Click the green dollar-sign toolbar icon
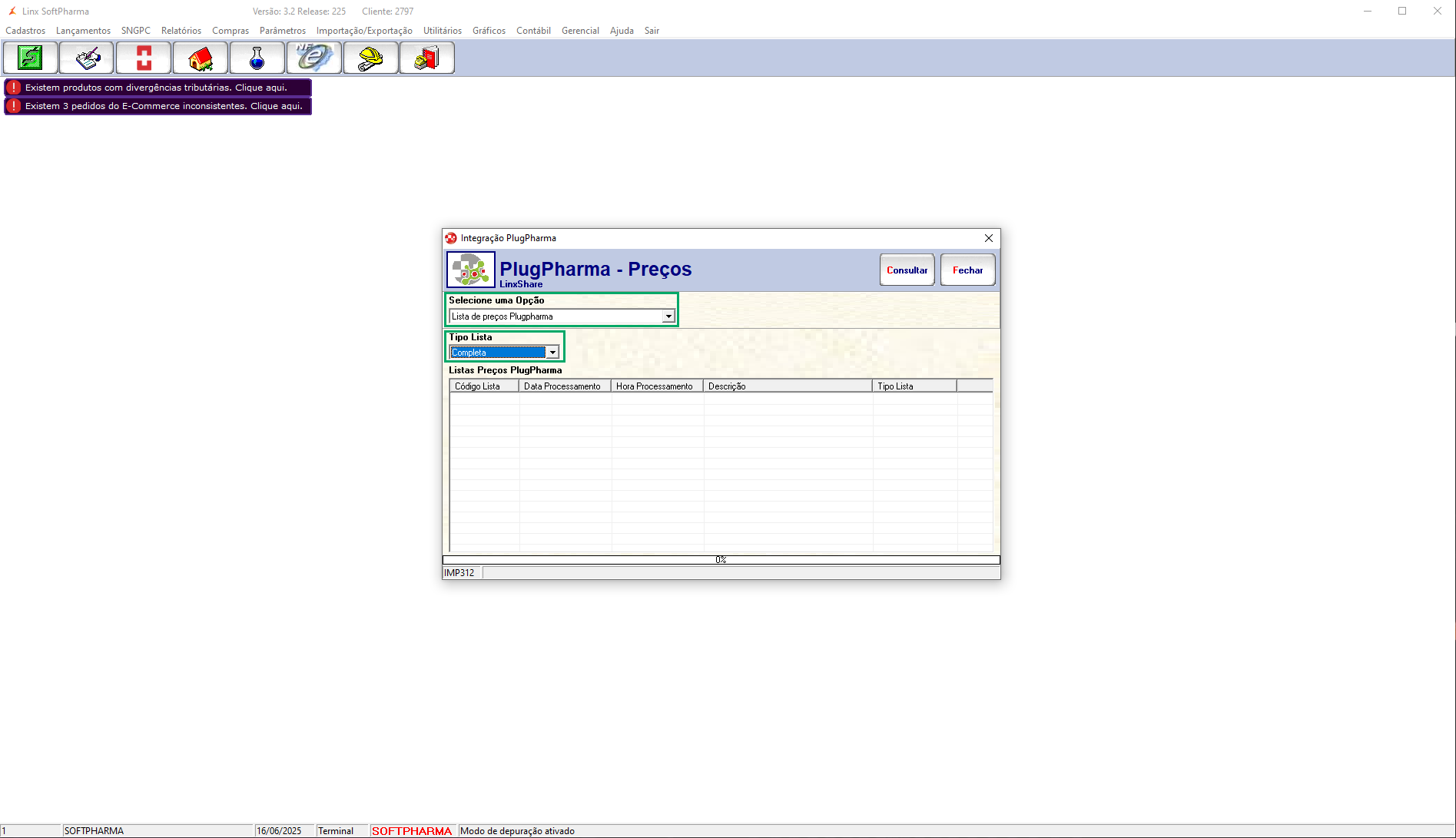Viewport: 1456px width, 838px height. pyautogui.click(x=30, y=58)
